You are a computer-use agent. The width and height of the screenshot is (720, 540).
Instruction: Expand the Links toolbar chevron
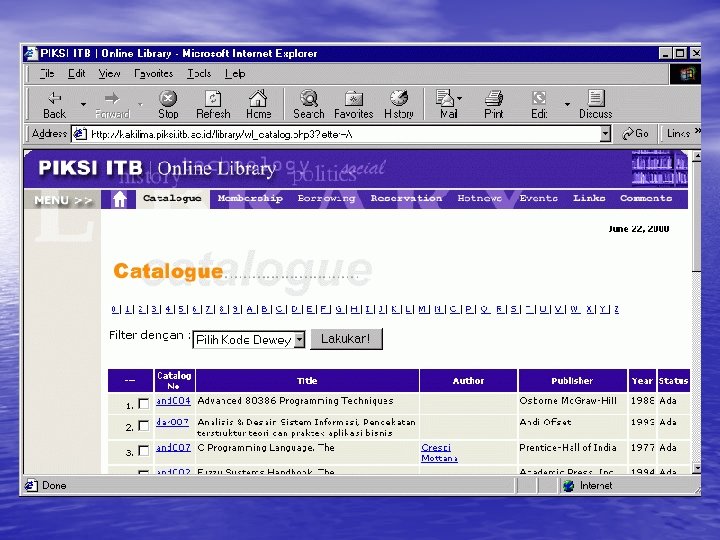[698, 131]
